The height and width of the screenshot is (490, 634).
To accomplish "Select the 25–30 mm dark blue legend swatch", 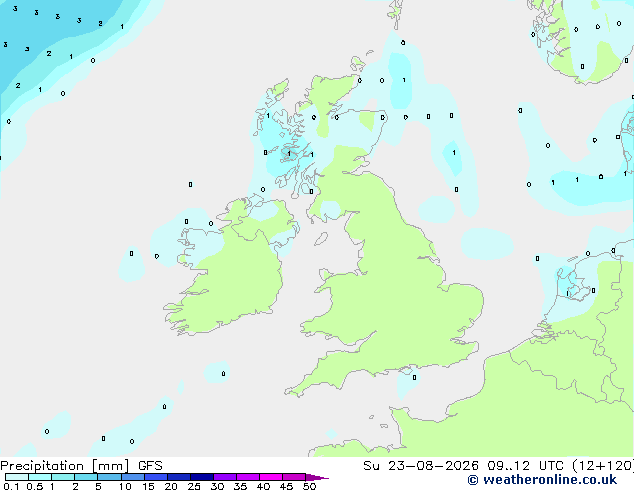I will click(202, 477).
